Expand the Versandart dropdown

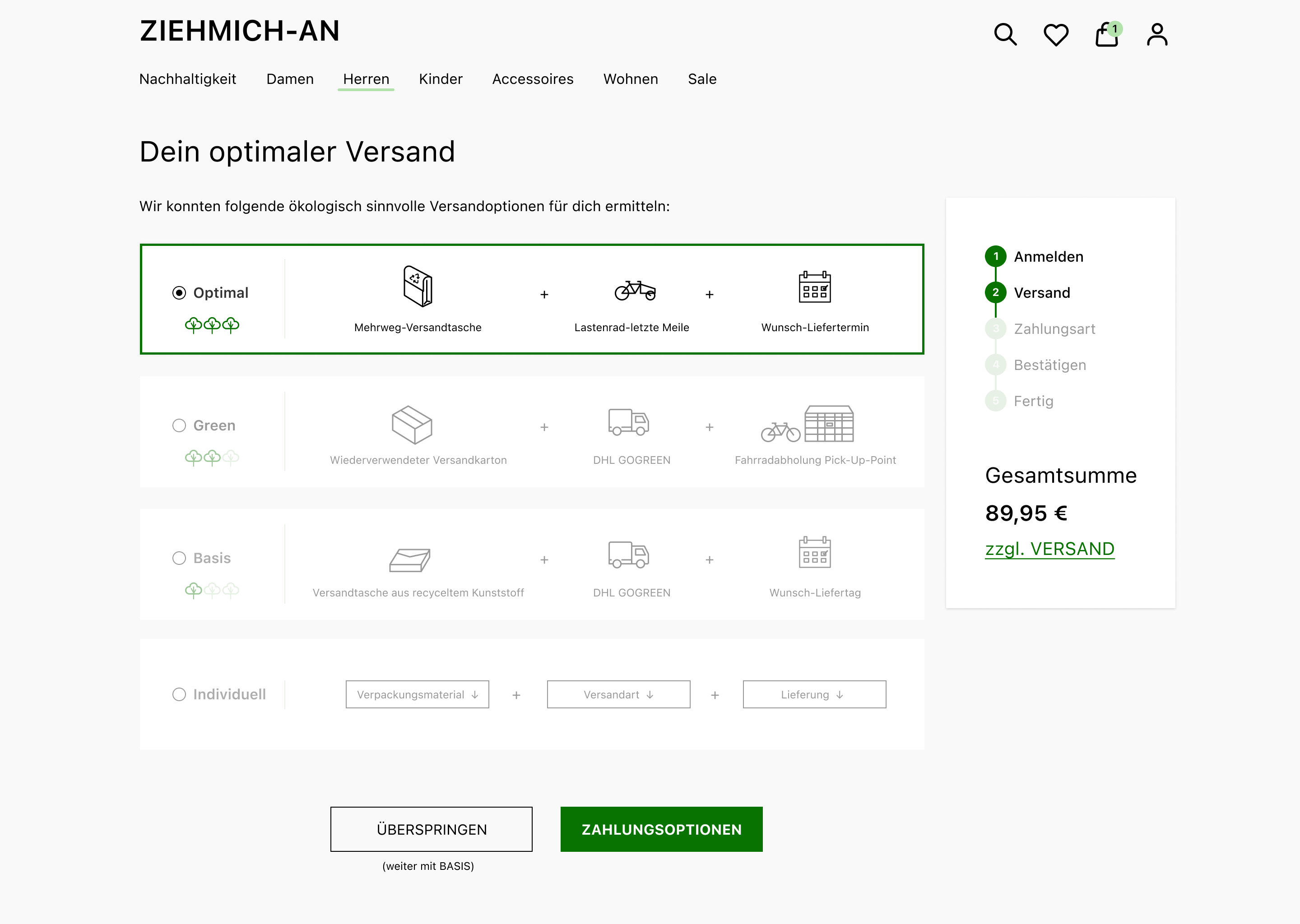619,695
